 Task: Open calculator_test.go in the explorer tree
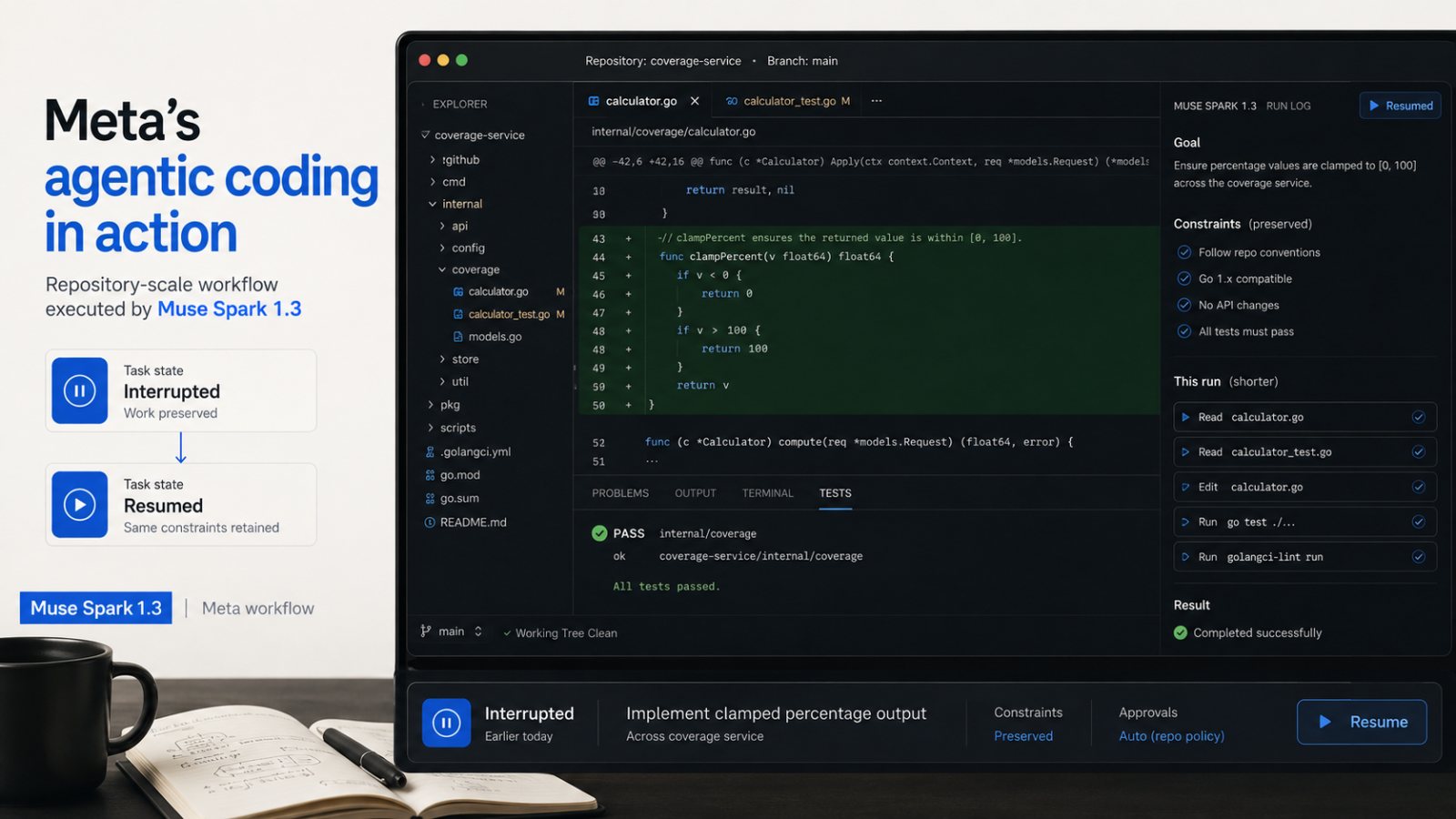pyautogui.click(x=509, y=314)
